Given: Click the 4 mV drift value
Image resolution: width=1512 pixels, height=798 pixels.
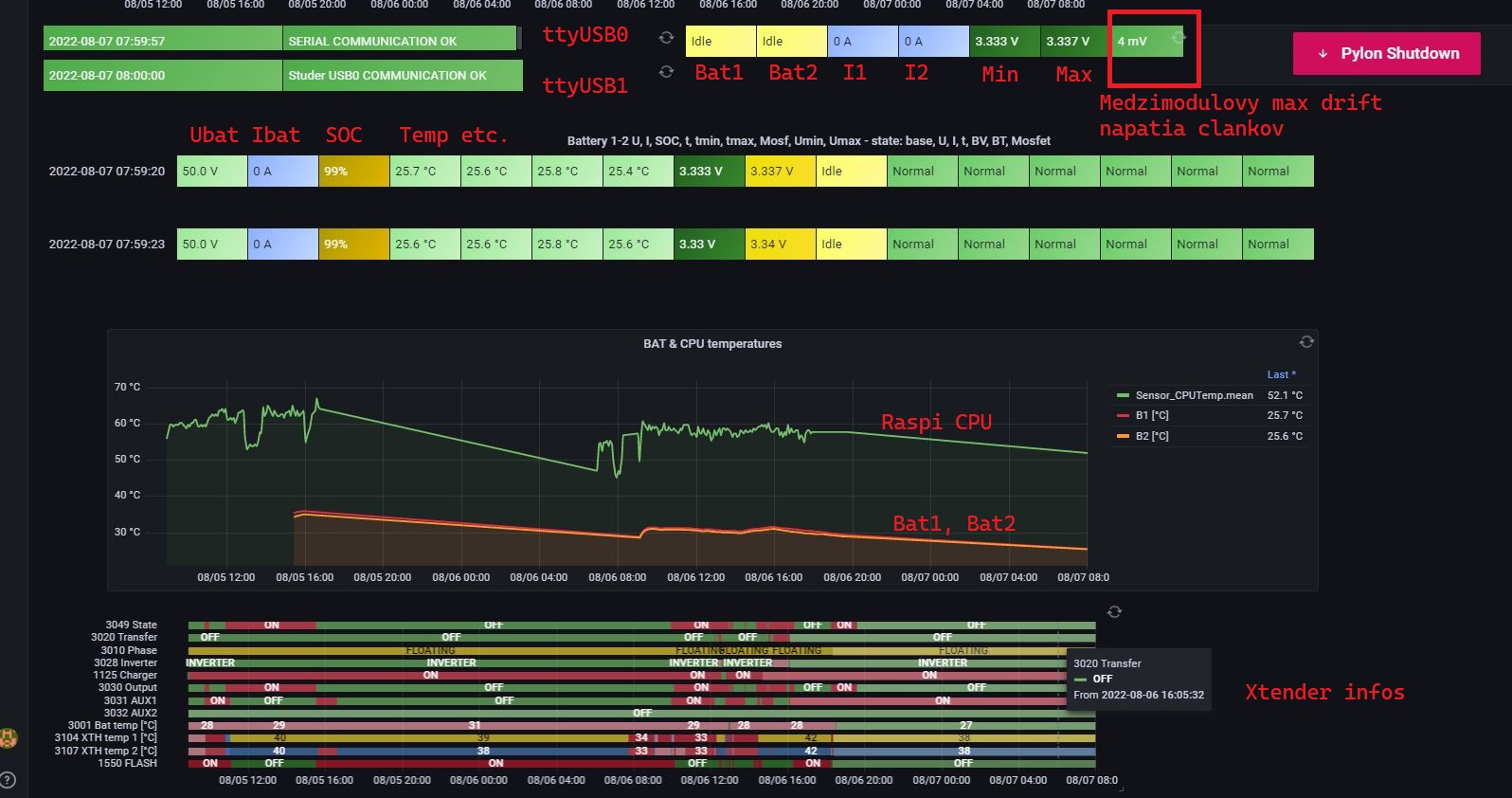Looking at the screenshot, I should [x=1132, y=41].
